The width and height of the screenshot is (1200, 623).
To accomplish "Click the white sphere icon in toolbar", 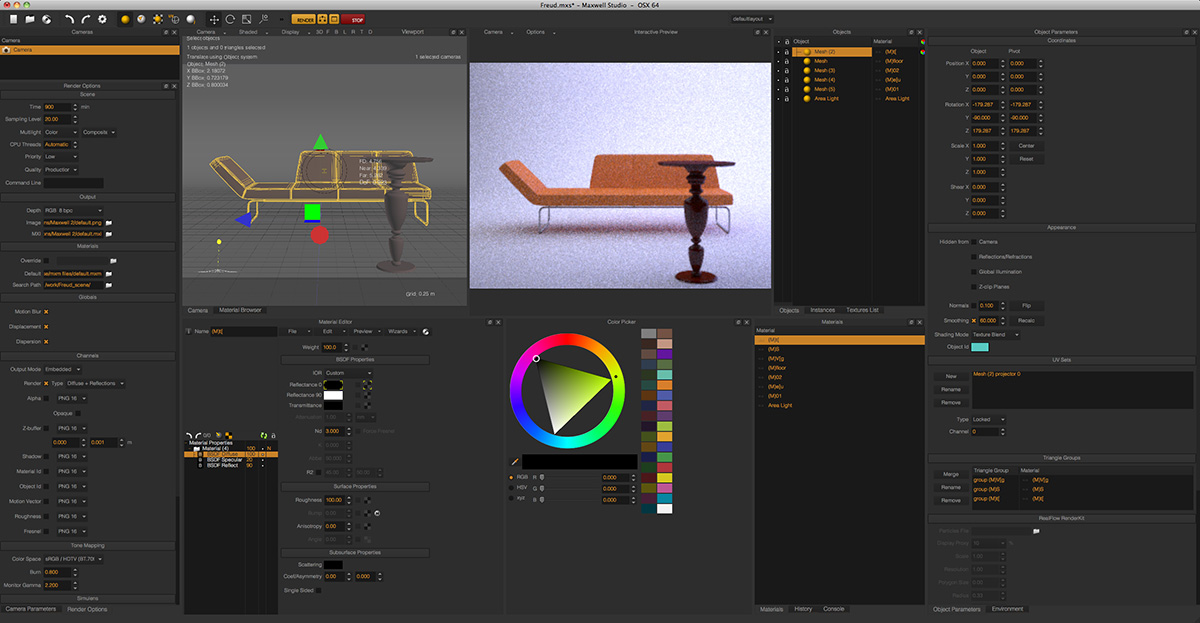I will pos(191,19).
